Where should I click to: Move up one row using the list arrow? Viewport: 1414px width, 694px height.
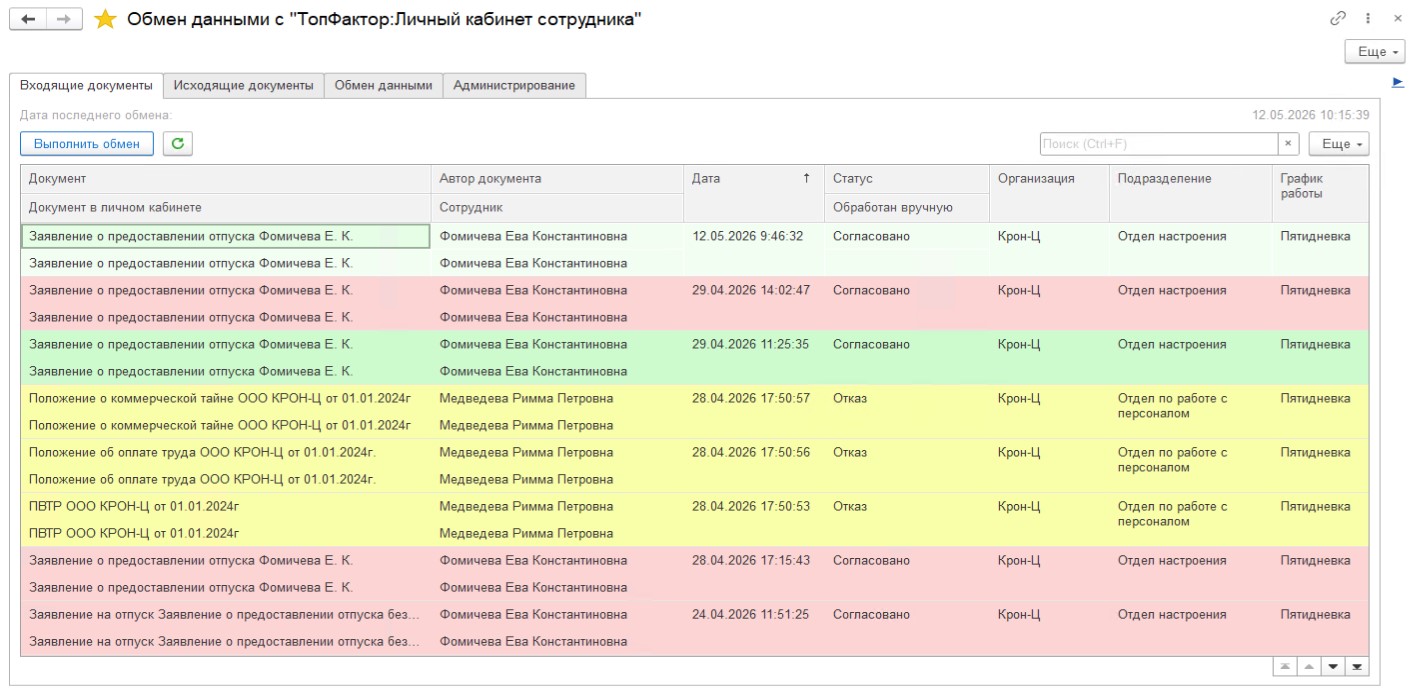tap(1307, 667)
